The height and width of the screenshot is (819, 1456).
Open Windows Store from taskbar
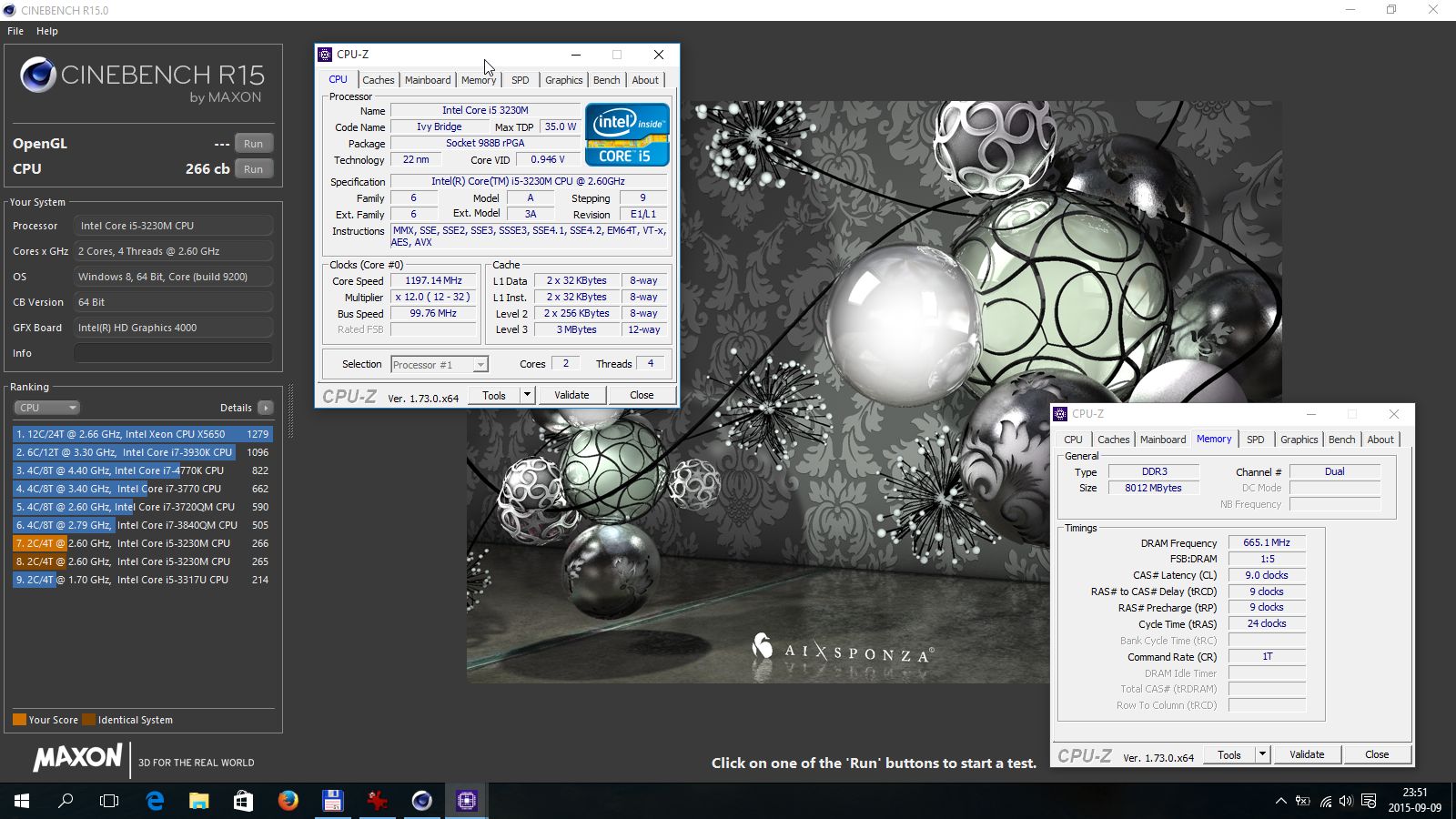(243, 801)
